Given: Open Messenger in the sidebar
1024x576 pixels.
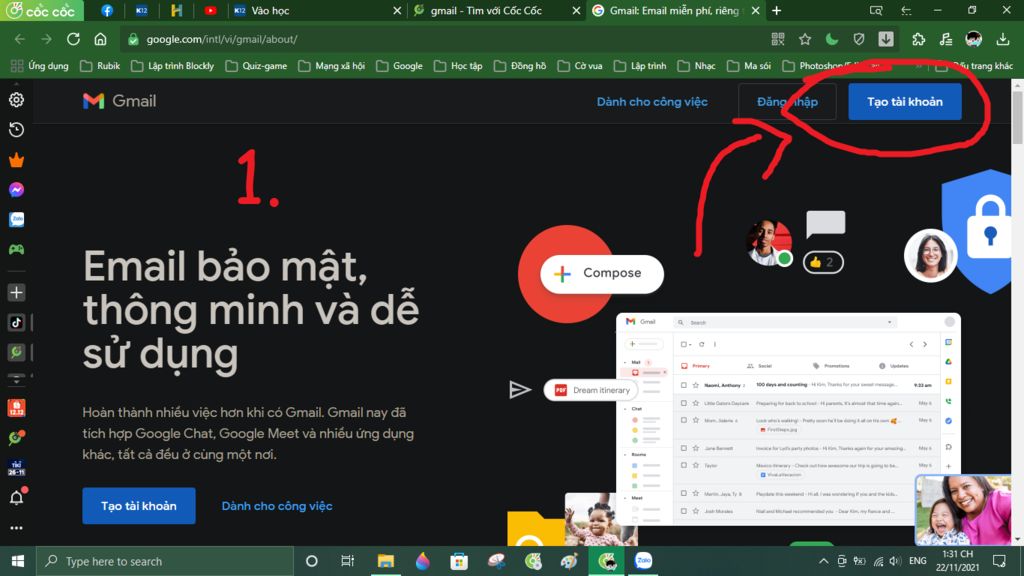Looking at the screenshot, I should click(16, 190).
